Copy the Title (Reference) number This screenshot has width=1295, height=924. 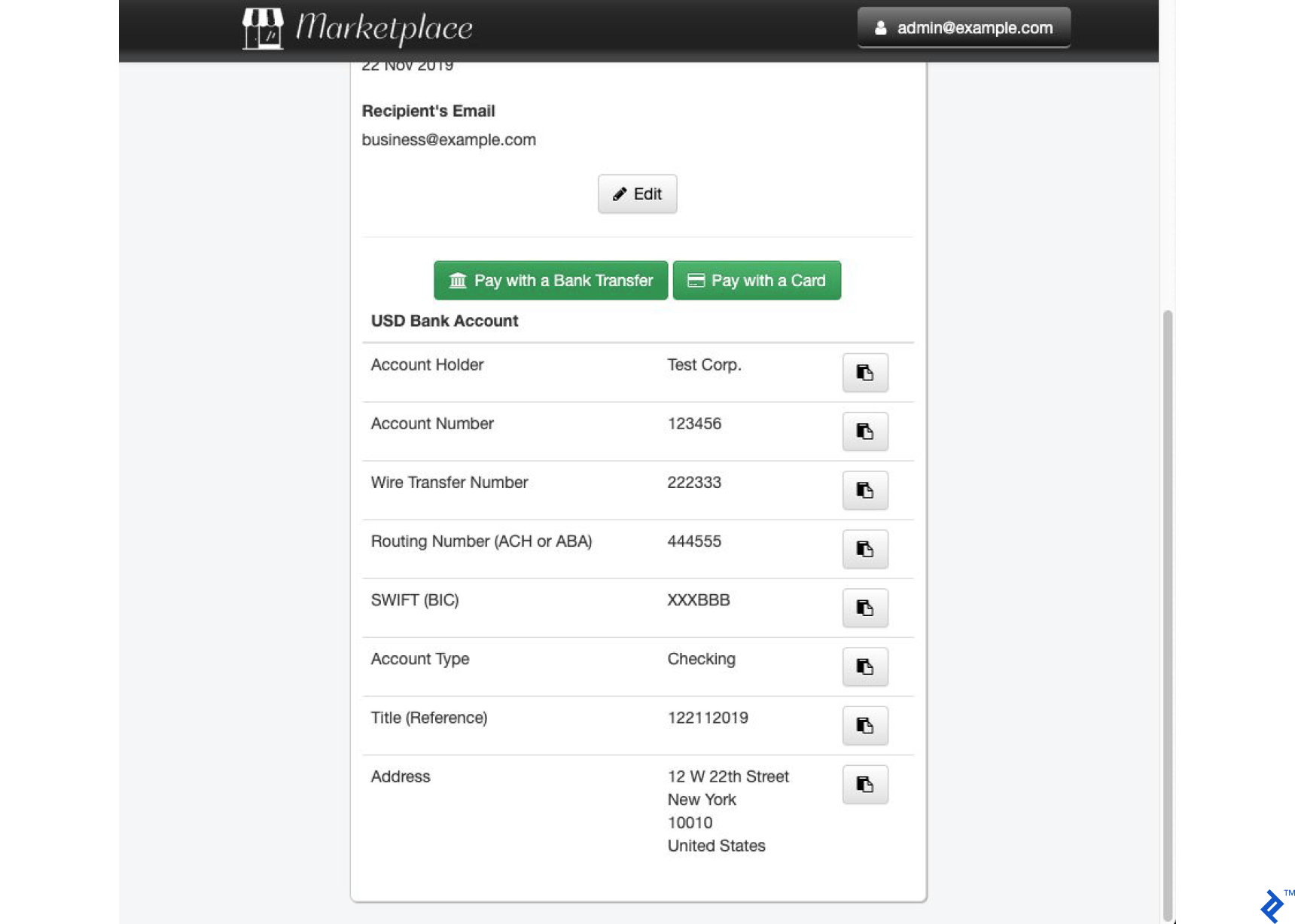point(864,725)
